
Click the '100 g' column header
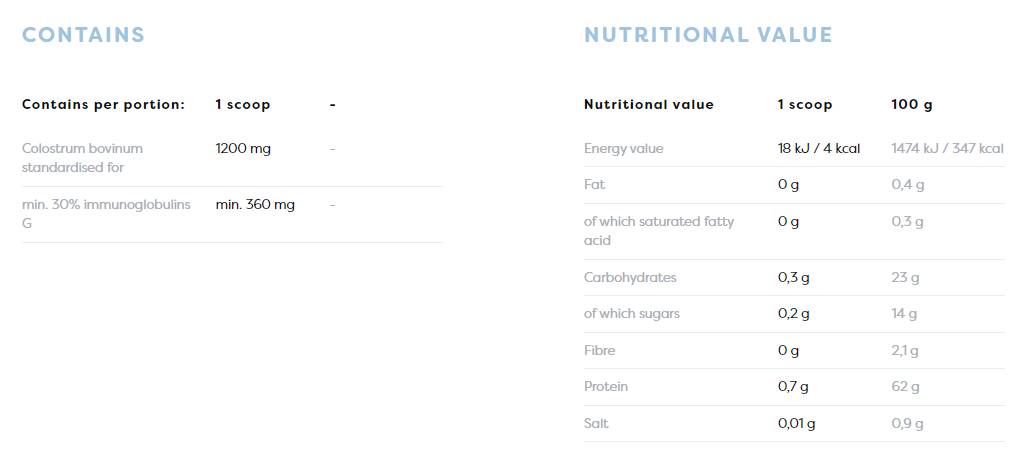911,104
